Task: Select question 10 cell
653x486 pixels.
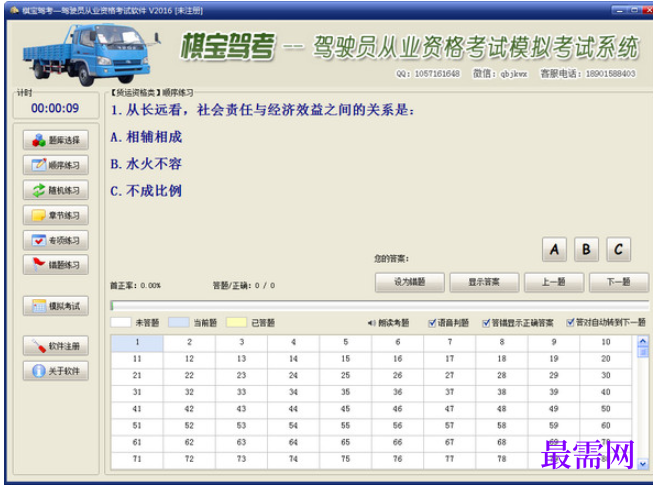Action: [x=606, y=343]
